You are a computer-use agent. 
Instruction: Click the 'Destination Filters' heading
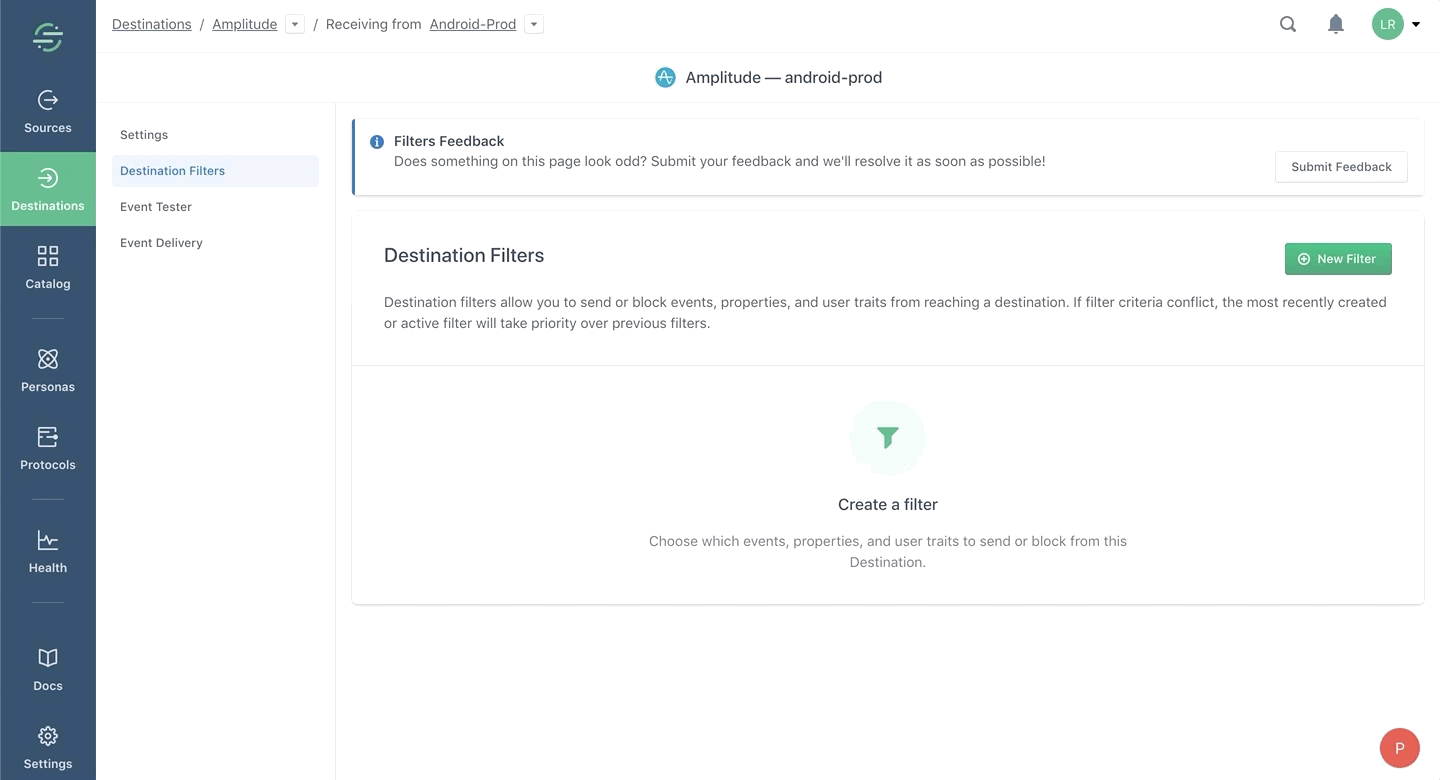[464, 255]
